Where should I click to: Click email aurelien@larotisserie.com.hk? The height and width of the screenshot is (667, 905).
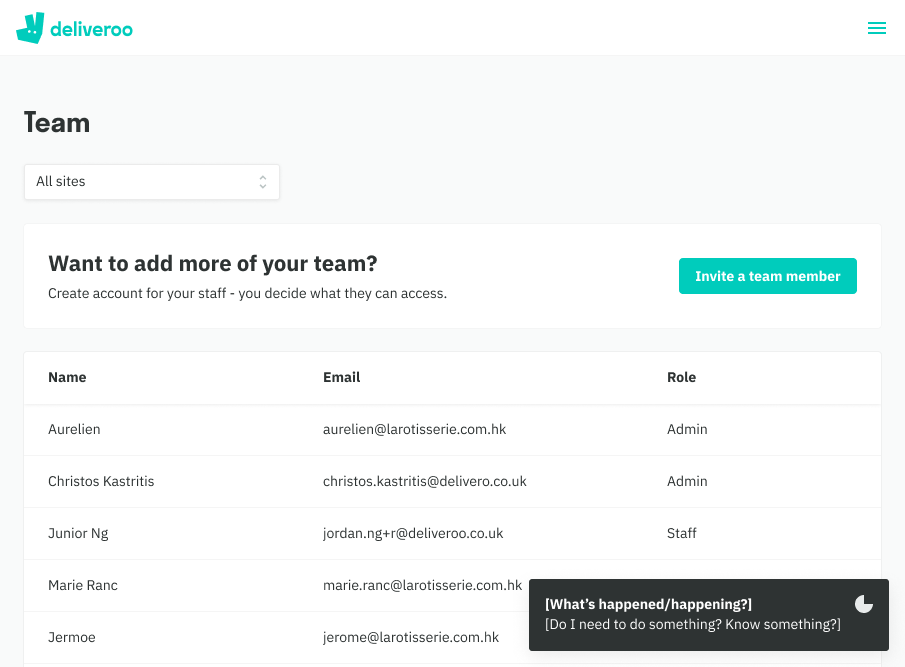[x=414, y=429]
